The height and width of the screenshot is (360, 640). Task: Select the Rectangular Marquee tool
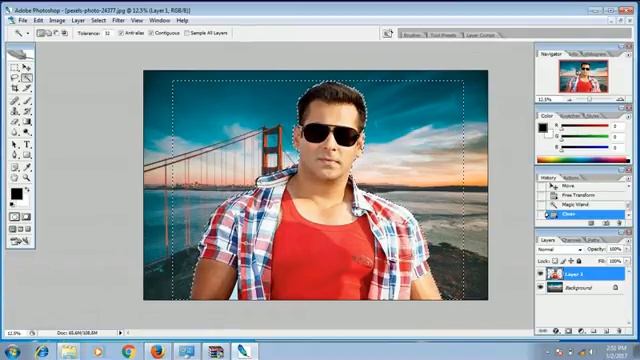pyautogui.click(x=15, y=67)
